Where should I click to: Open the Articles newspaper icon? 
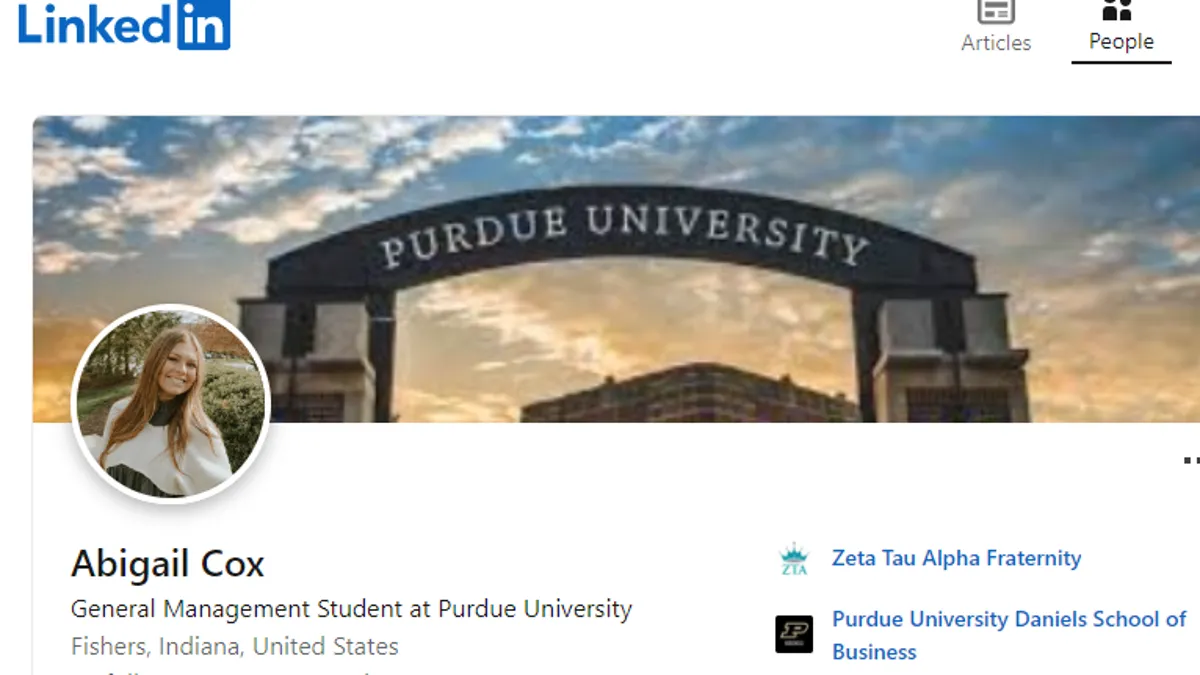point(995,11)
